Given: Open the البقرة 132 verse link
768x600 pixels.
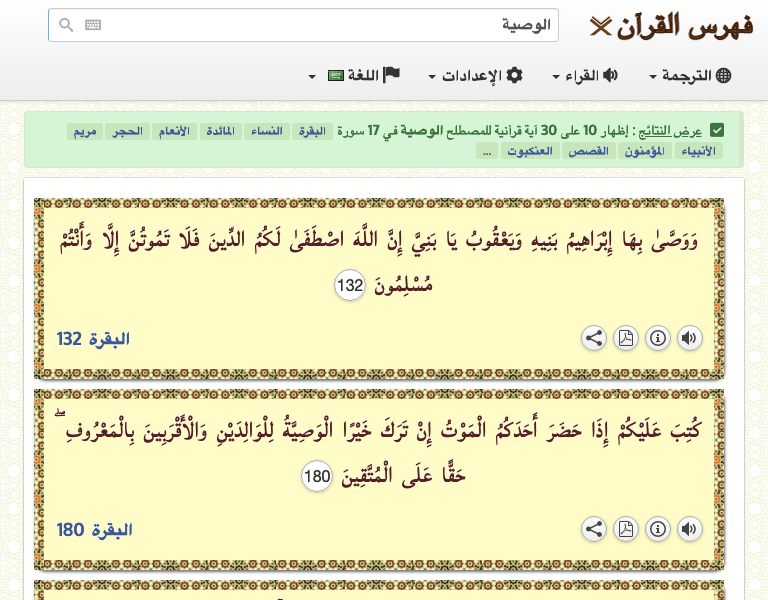Looking at the screenshot, I should pos(94,339).
